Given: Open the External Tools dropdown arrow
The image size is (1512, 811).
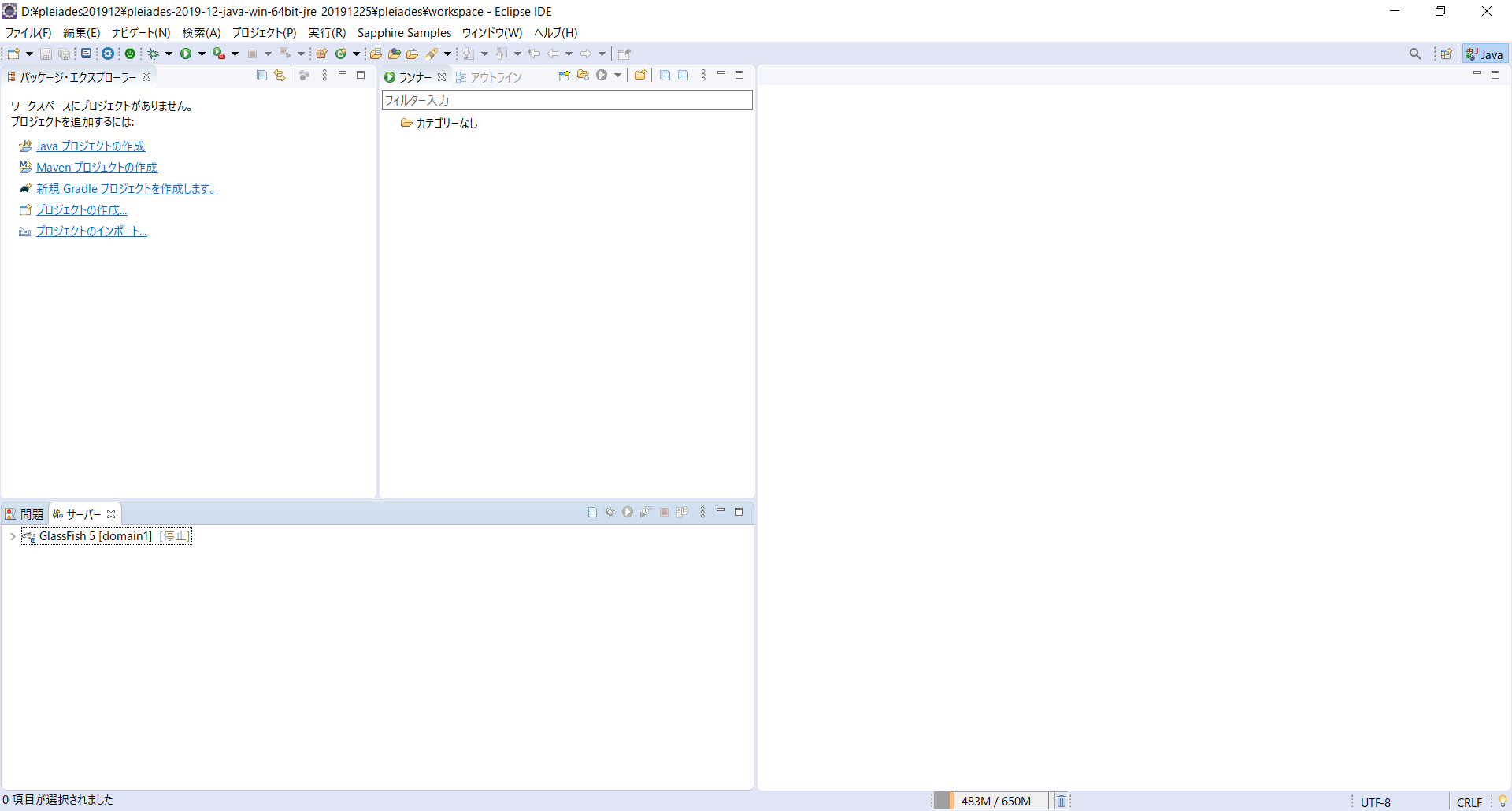Looking at the screenshot, I should click(x=235, y=54).
